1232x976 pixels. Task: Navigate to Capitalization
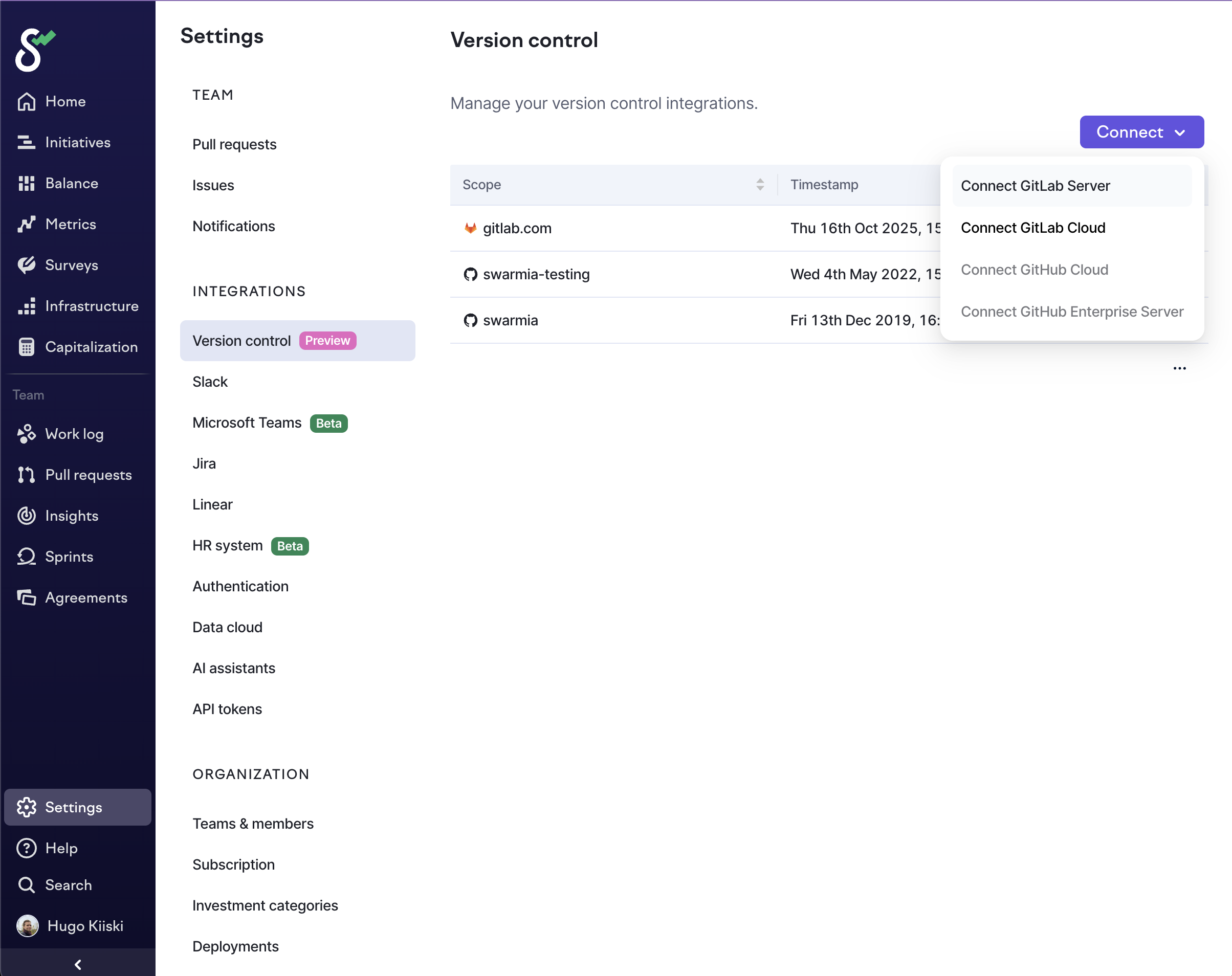click(91, 347)
